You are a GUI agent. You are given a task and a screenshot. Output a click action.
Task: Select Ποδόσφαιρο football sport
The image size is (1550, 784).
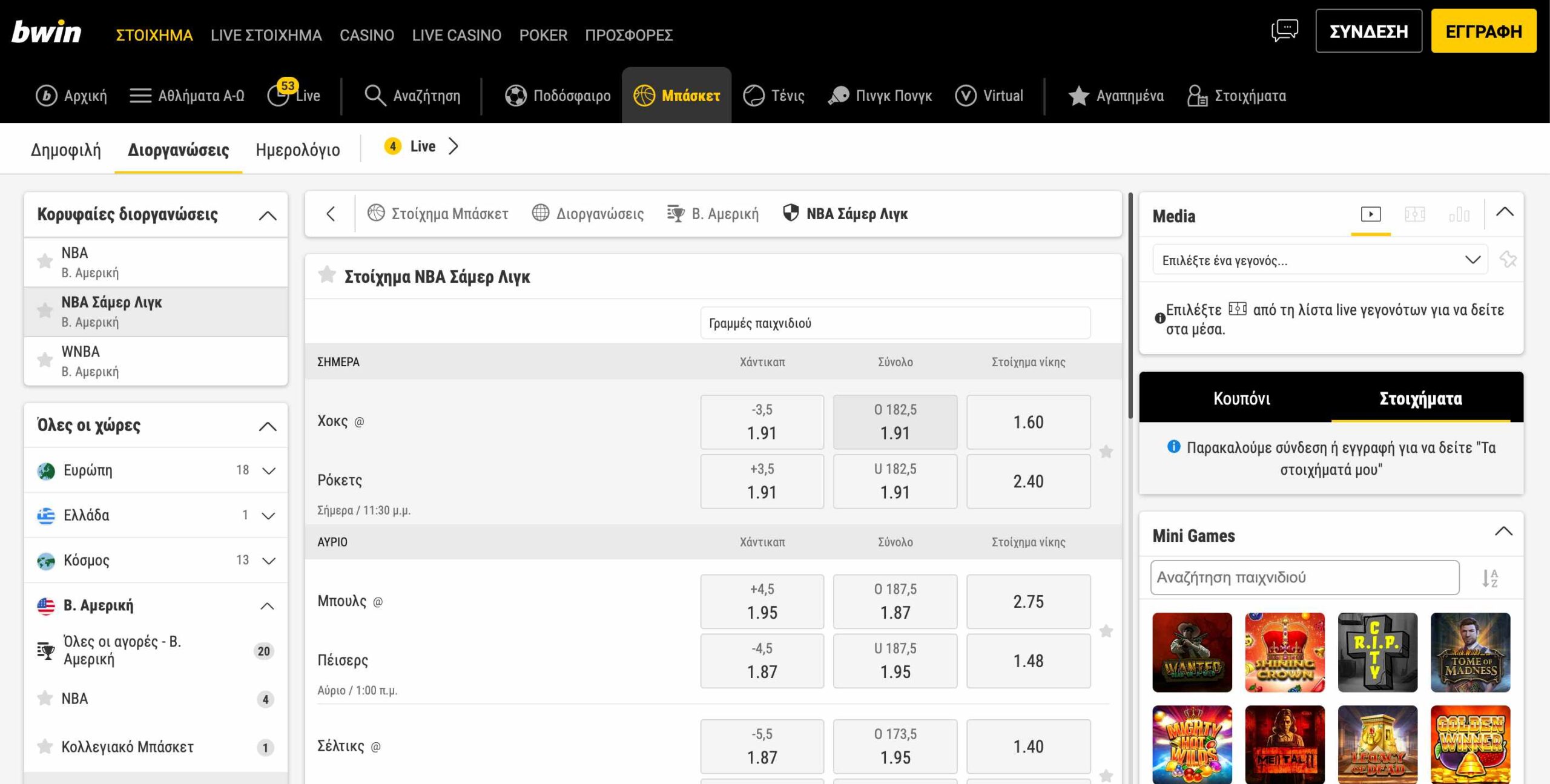[x=558, y=96]
